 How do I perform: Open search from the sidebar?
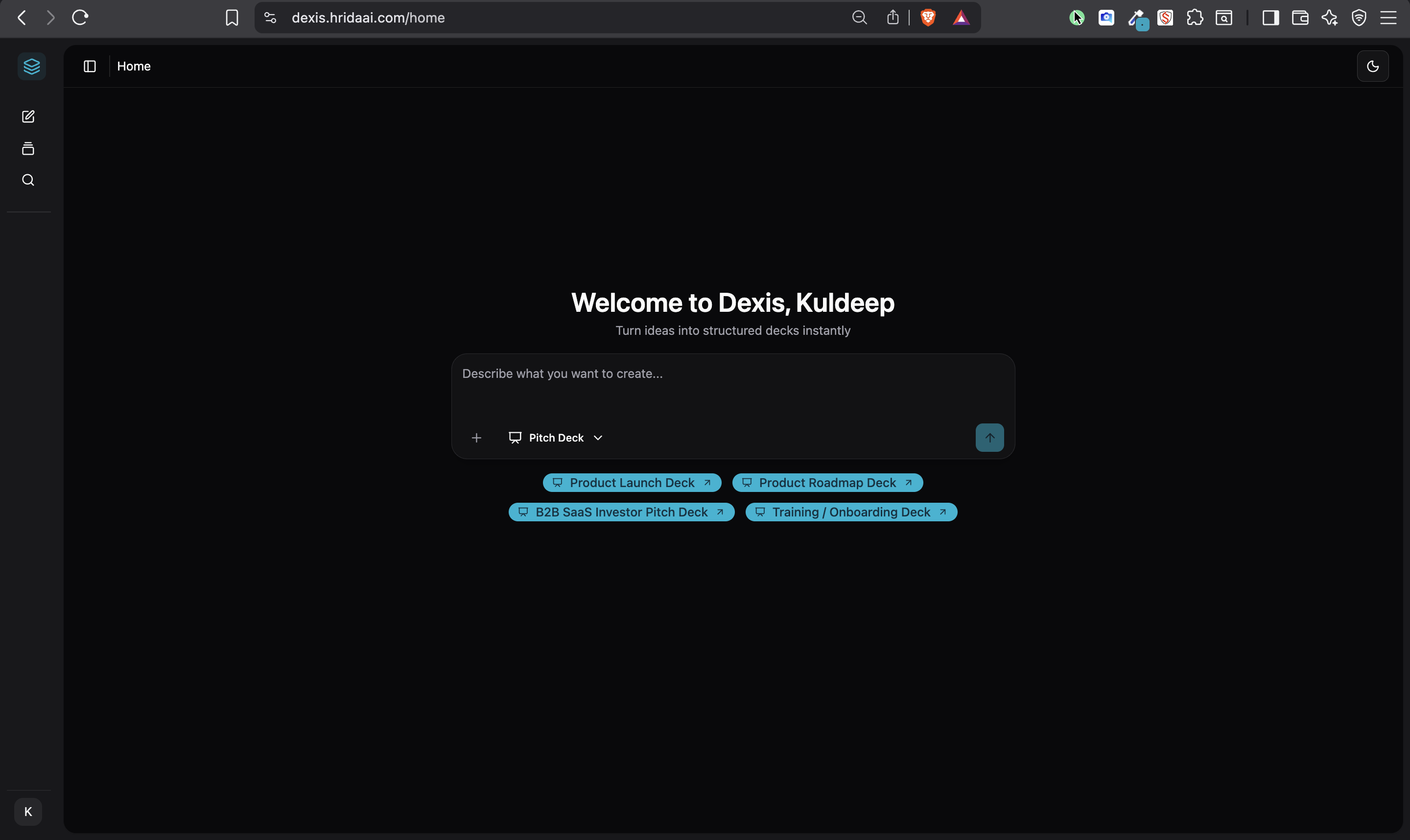click(x=28, y=180)
